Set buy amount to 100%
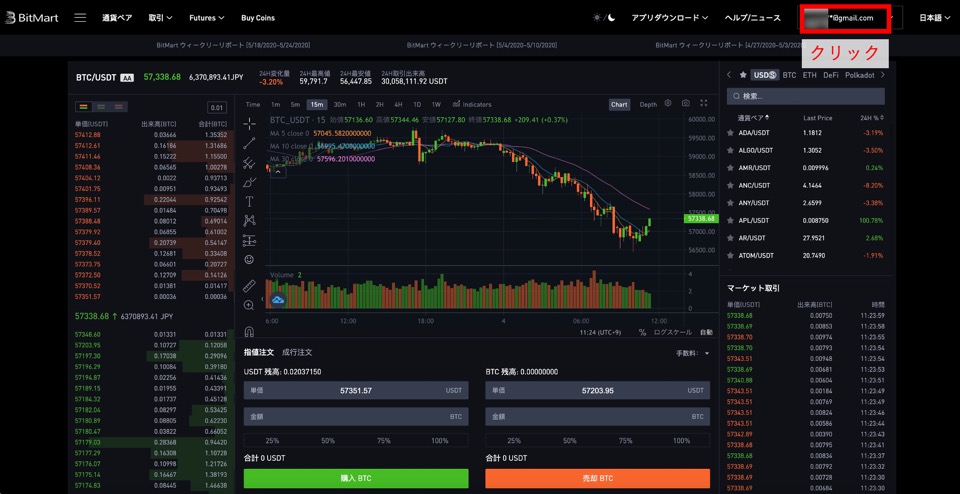The image size is (960, 494). click(x=440, y=441)
